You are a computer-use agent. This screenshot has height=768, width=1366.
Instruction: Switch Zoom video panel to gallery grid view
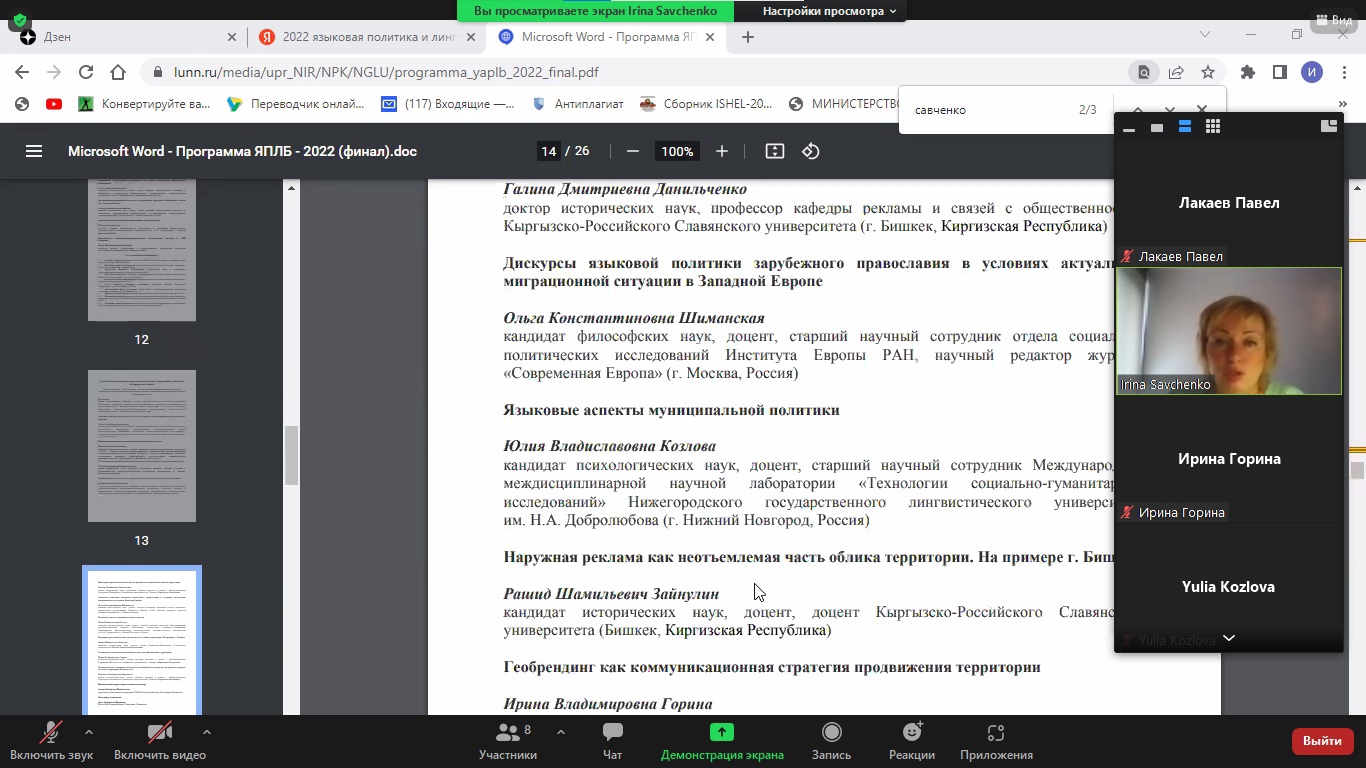point(1213,127)
